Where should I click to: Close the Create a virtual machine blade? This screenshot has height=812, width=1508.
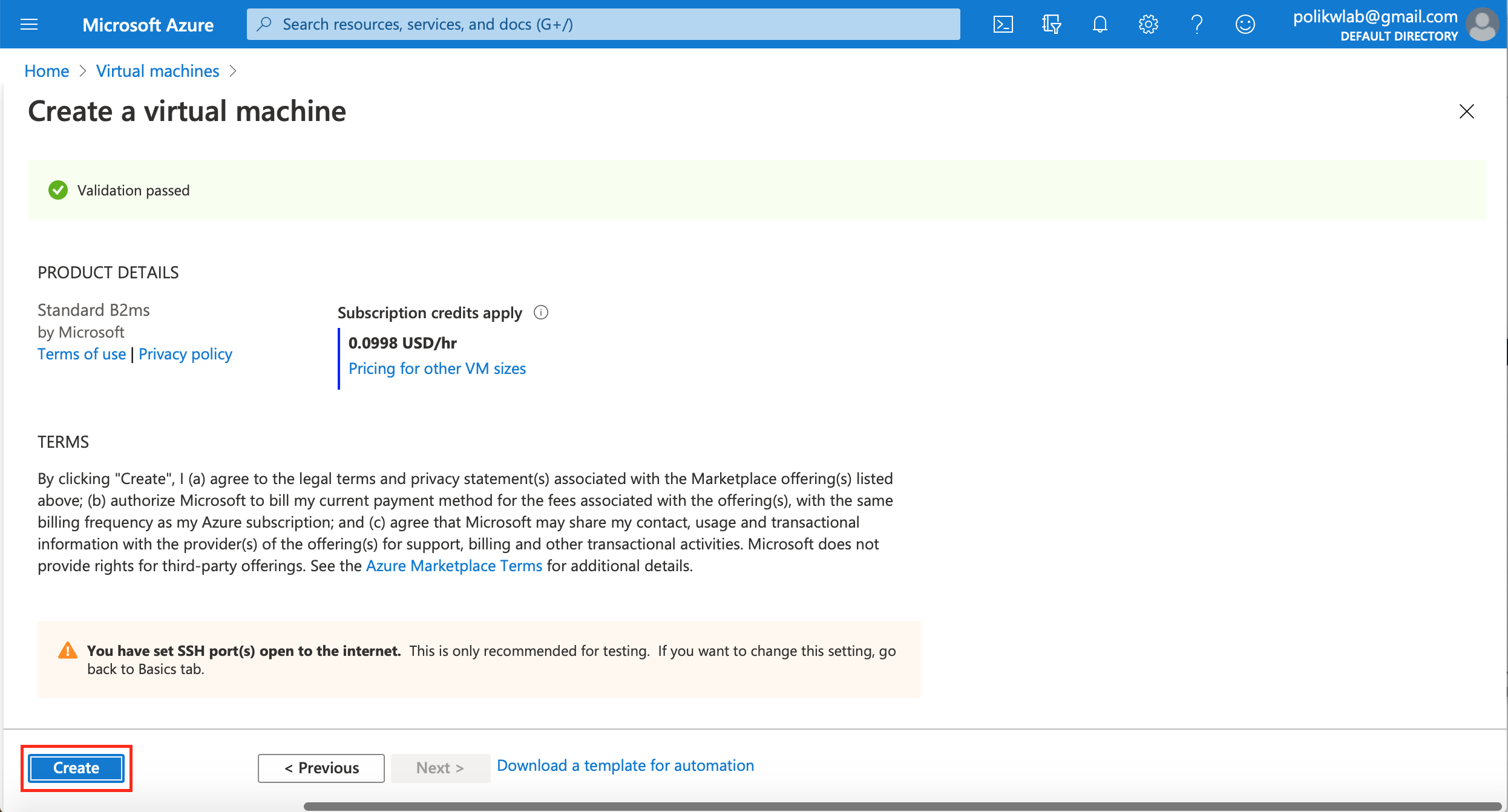1466,111
